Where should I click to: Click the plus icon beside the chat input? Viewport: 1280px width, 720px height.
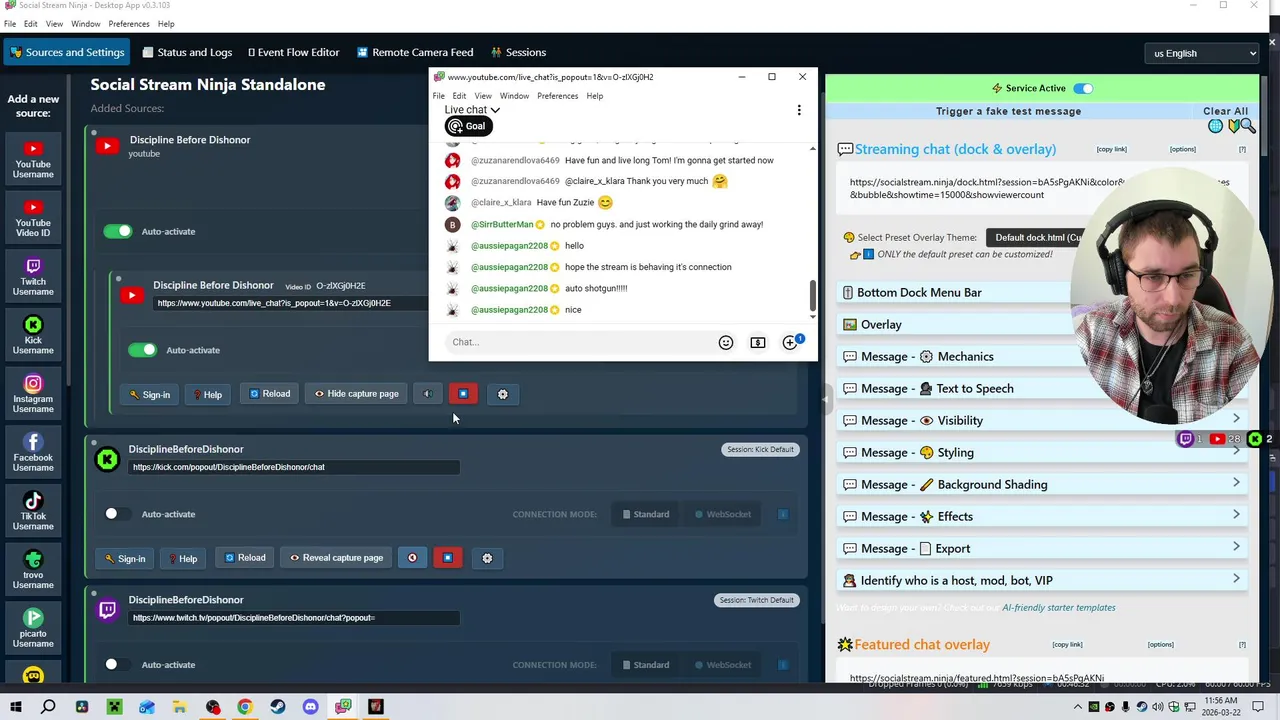(790, 342)
